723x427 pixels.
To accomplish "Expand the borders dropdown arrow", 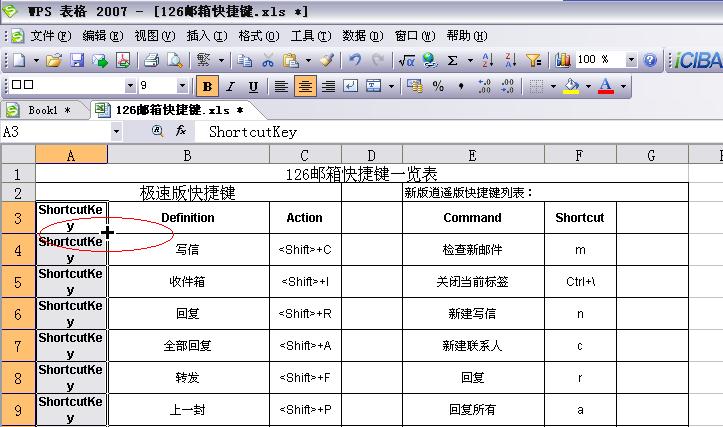I will (553, 86).
